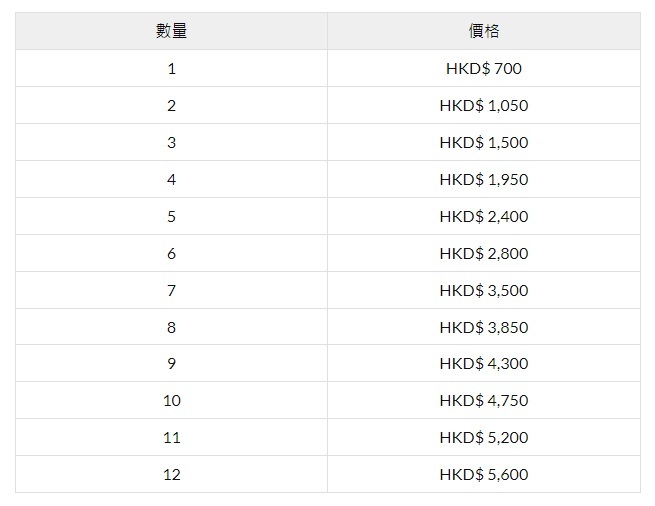Click the HKD$ 3,850 price
655x506 pixels.
(x=483, y=328)
